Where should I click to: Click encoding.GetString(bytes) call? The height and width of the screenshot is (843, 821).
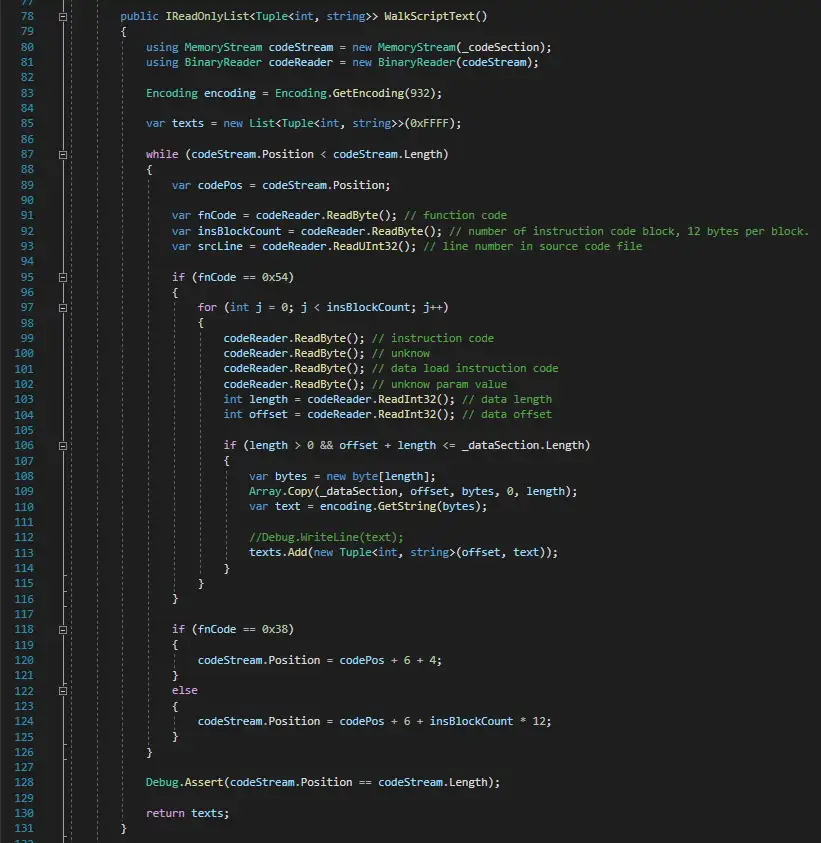(x=403, y=506)
